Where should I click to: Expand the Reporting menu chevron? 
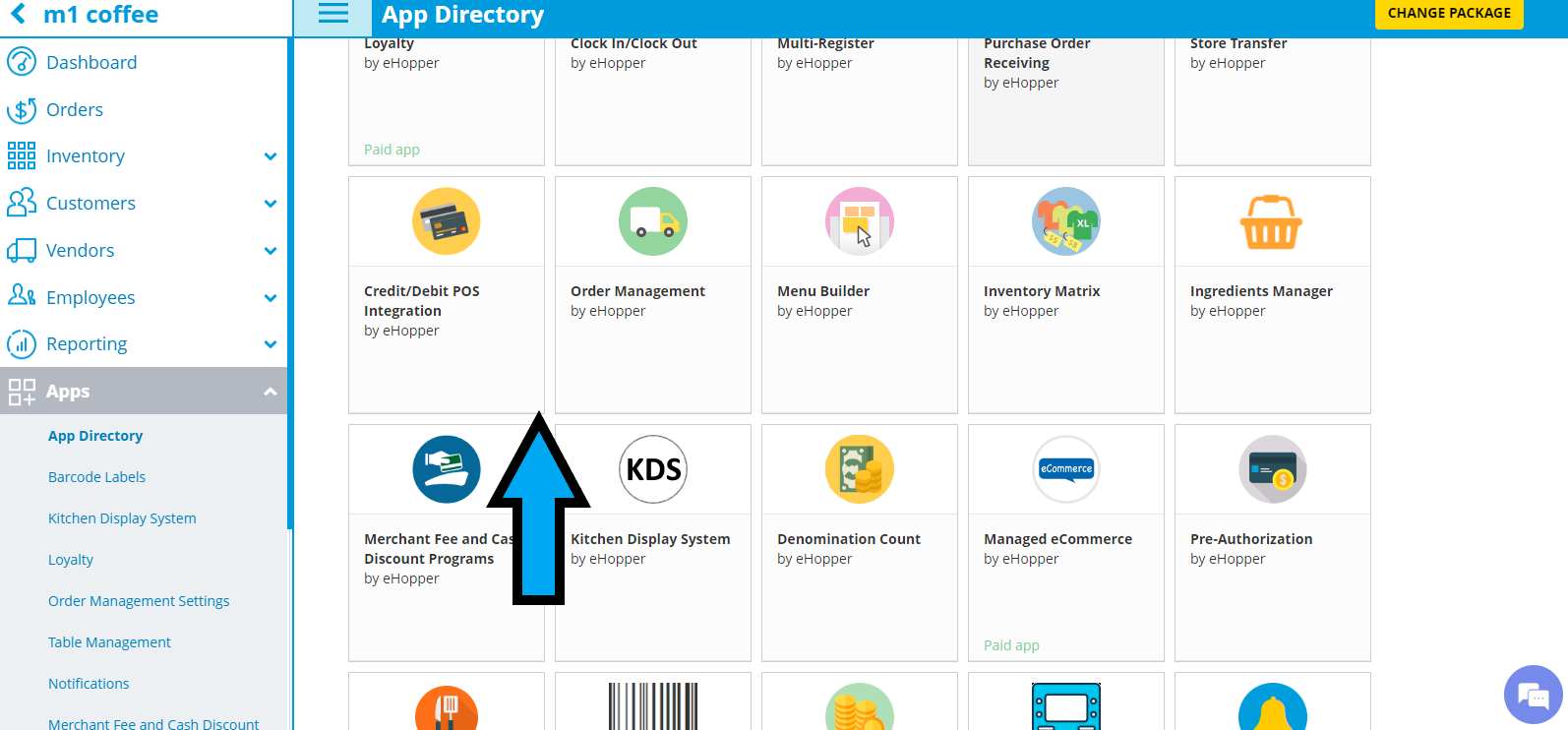coord(271,344)
